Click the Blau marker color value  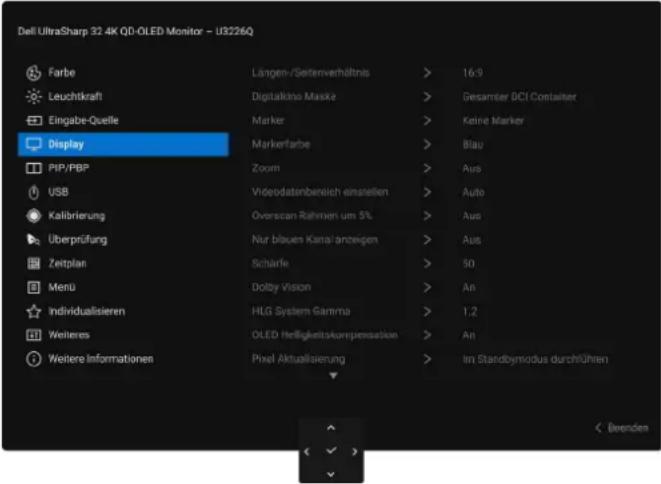click(473, 145)
